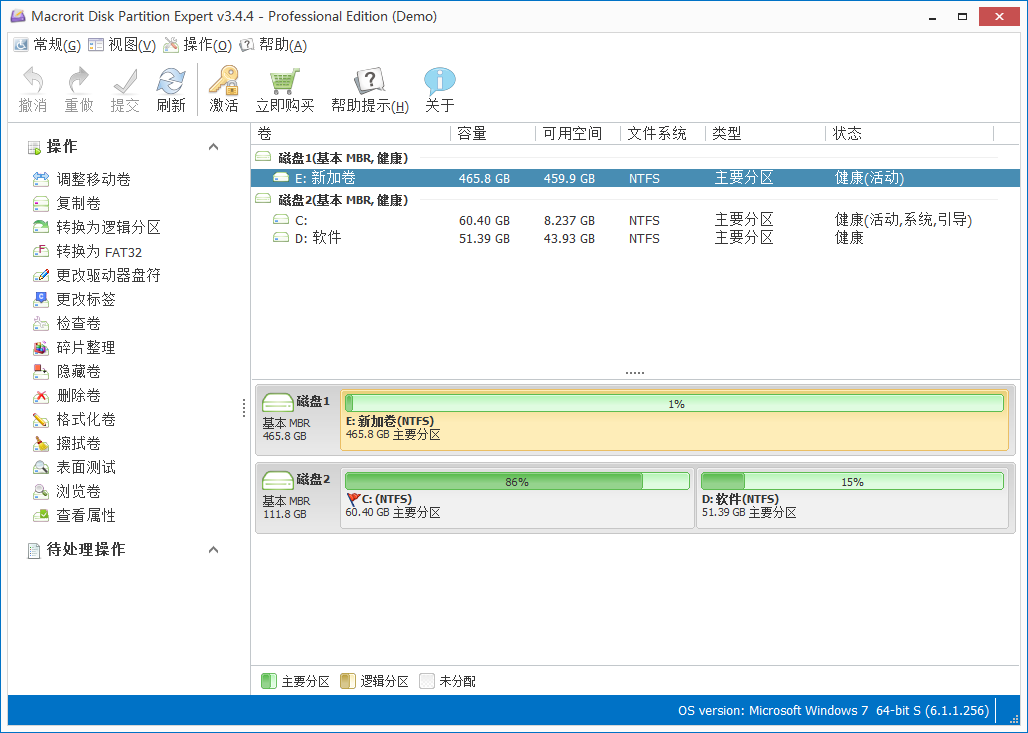Click the 健康(活动,系统,引导) status cell

[903, 220]
